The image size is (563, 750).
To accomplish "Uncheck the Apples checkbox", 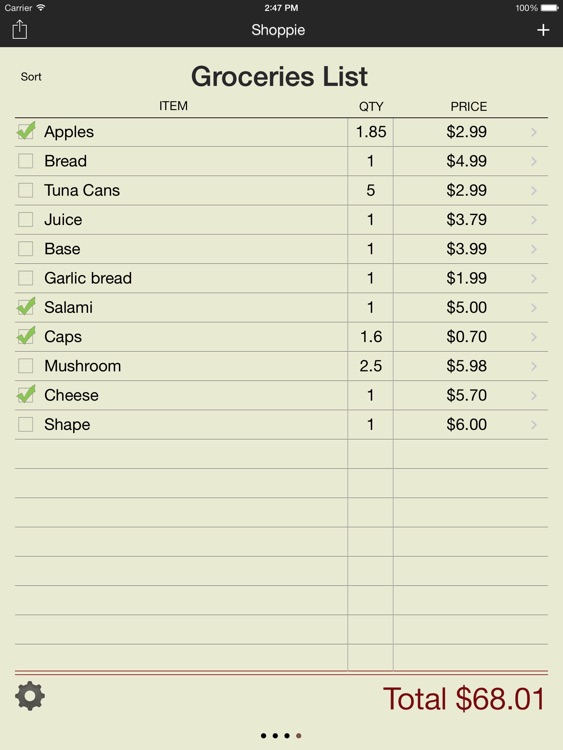I will click(x=26, y=131).
